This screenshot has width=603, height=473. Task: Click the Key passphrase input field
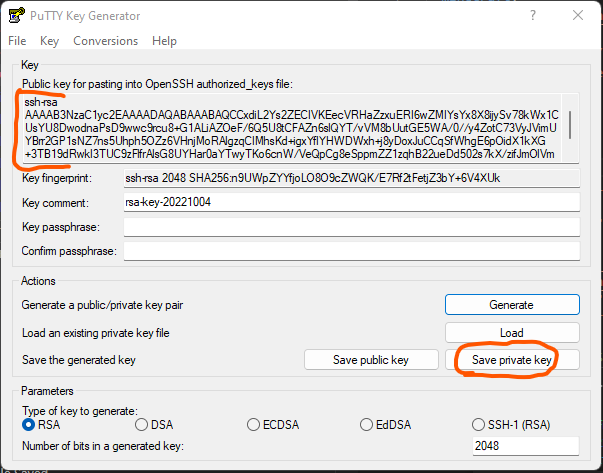[x=351, y=227]
